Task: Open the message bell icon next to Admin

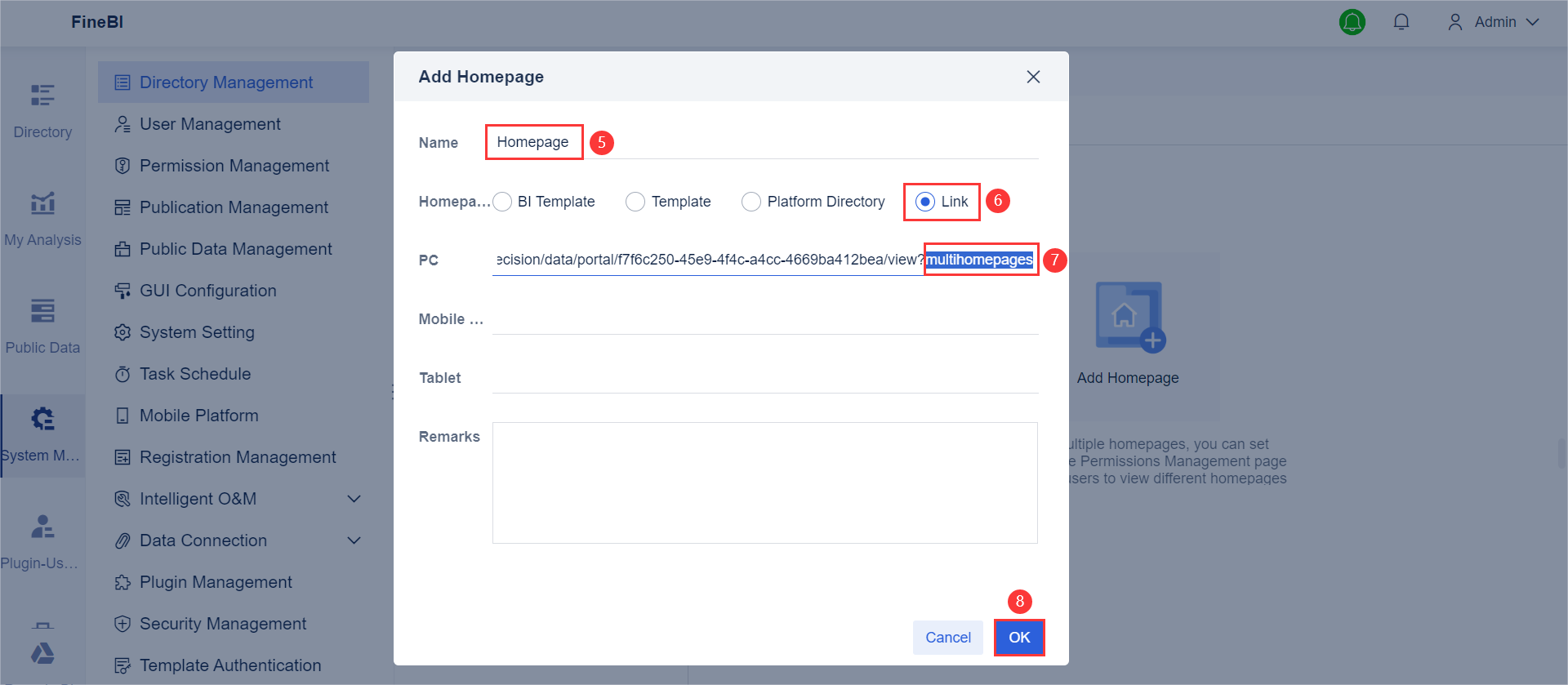Action: coord(1401,22)
